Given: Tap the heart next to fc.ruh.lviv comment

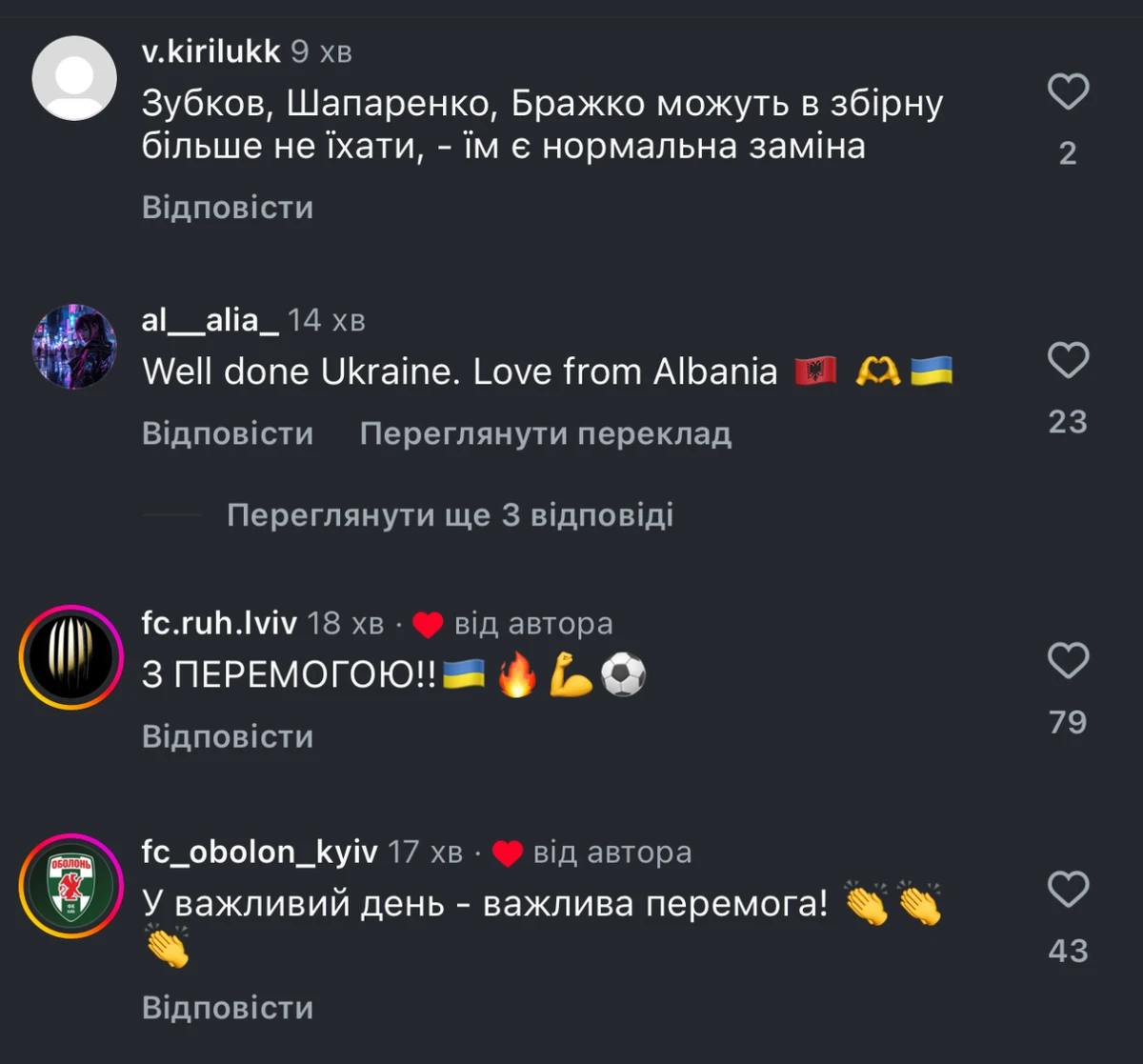Looking at the screenshot, I should click(x=1068, y=660).
